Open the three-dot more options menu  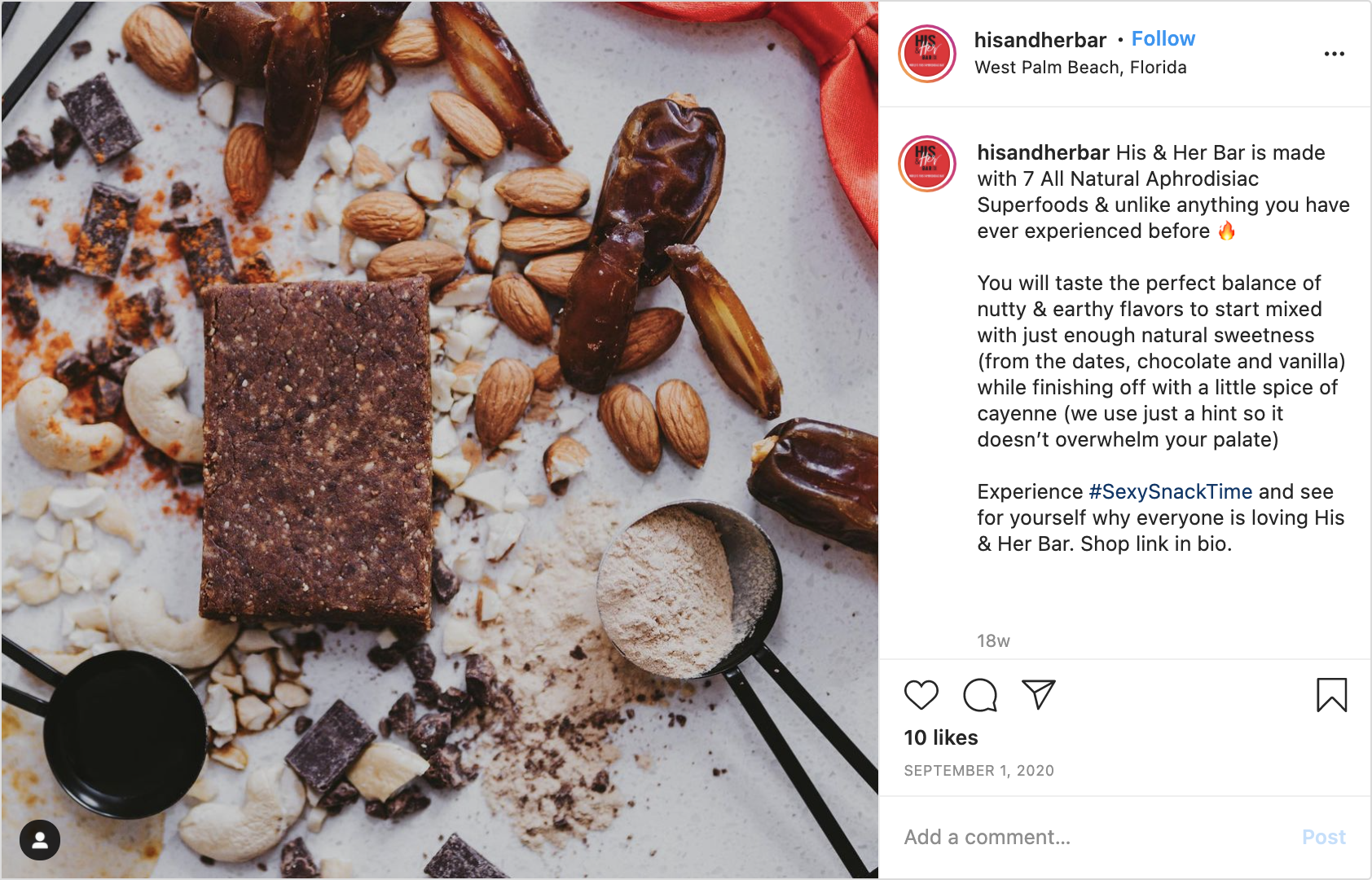1335,54
